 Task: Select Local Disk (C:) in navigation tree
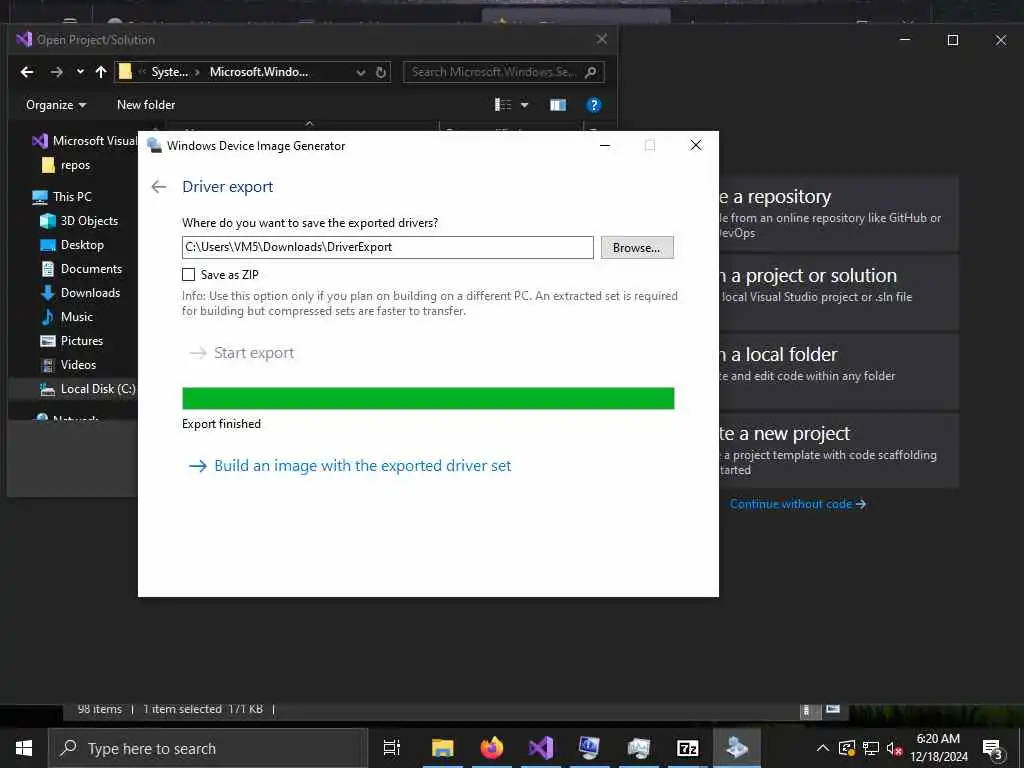88,389
